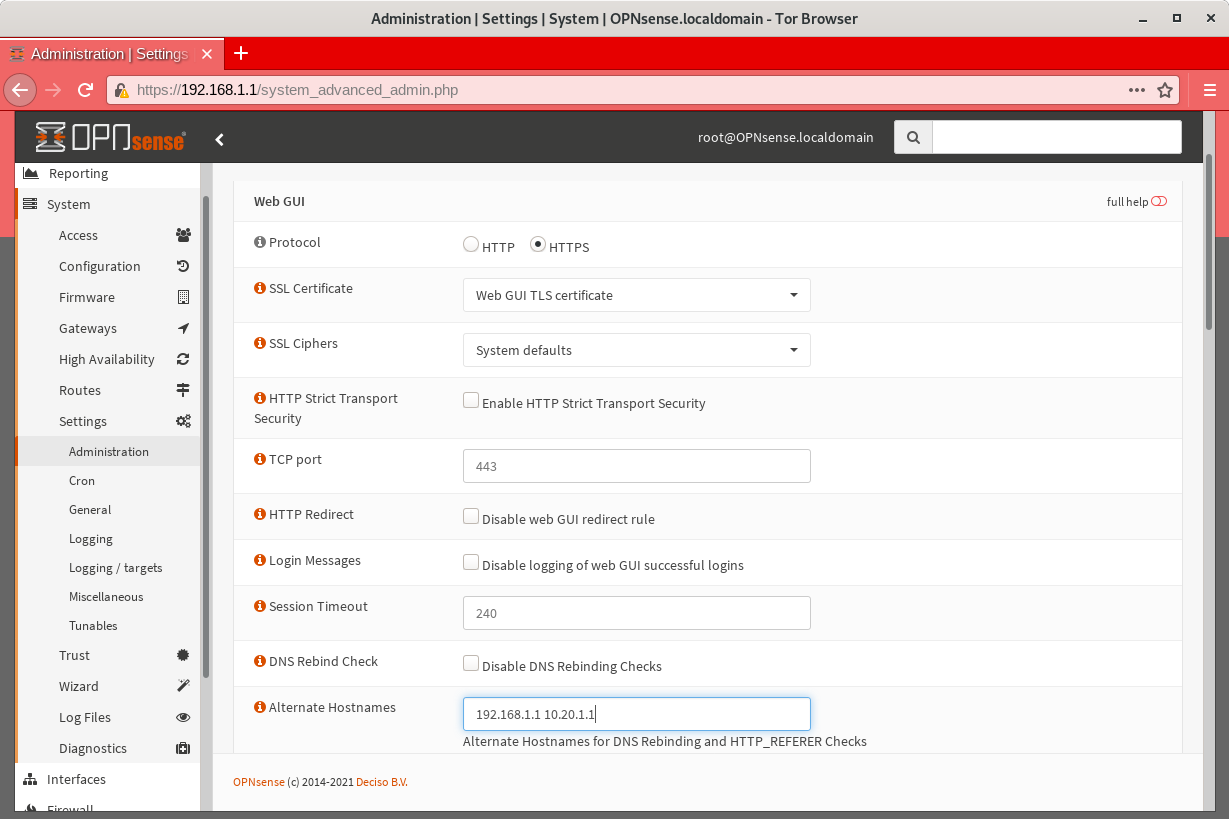
Task: Select the HTTP protocol radio button
Action: 470,243
